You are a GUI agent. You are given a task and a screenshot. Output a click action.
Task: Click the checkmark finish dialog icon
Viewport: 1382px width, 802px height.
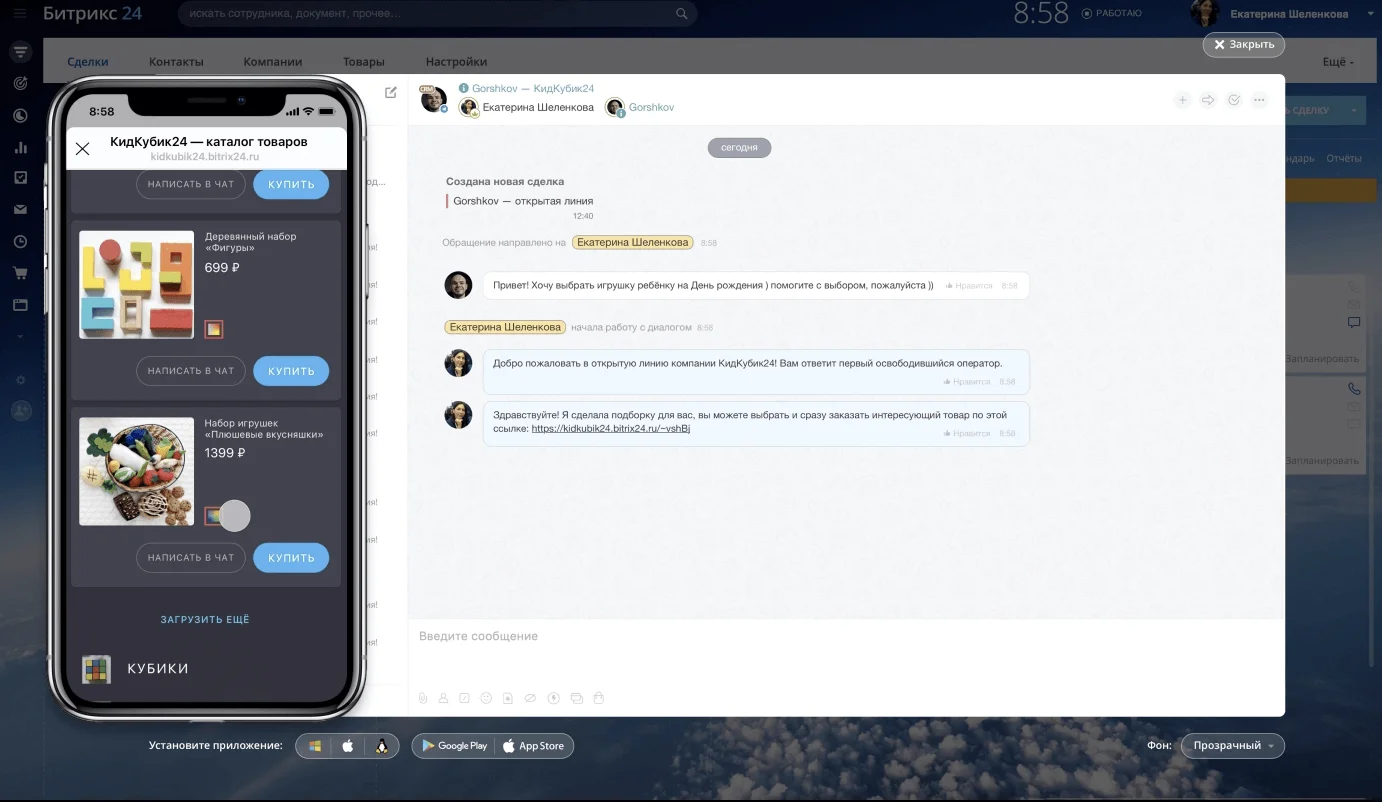(1234, 100)
